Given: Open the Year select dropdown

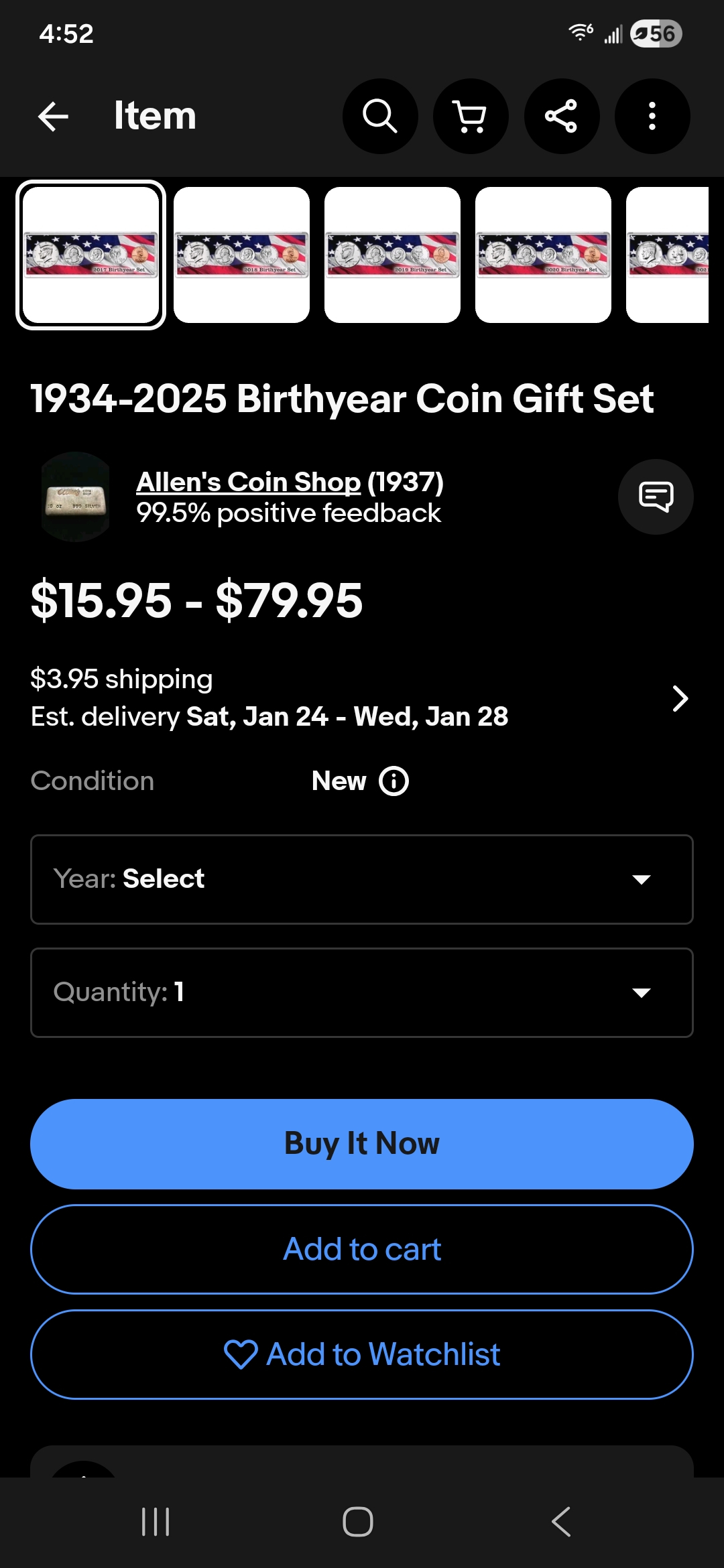Looking at the screenshot, I should [362, 879].
